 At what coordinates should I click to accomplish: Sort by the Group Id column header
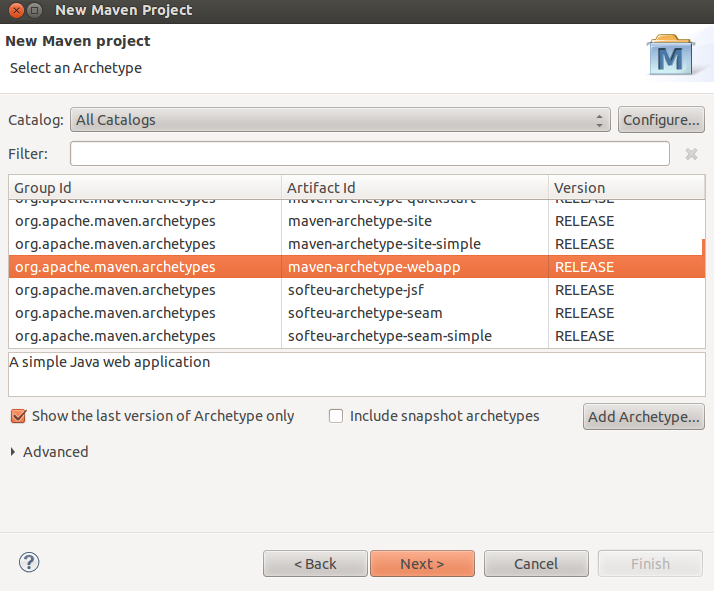(145, 188)
